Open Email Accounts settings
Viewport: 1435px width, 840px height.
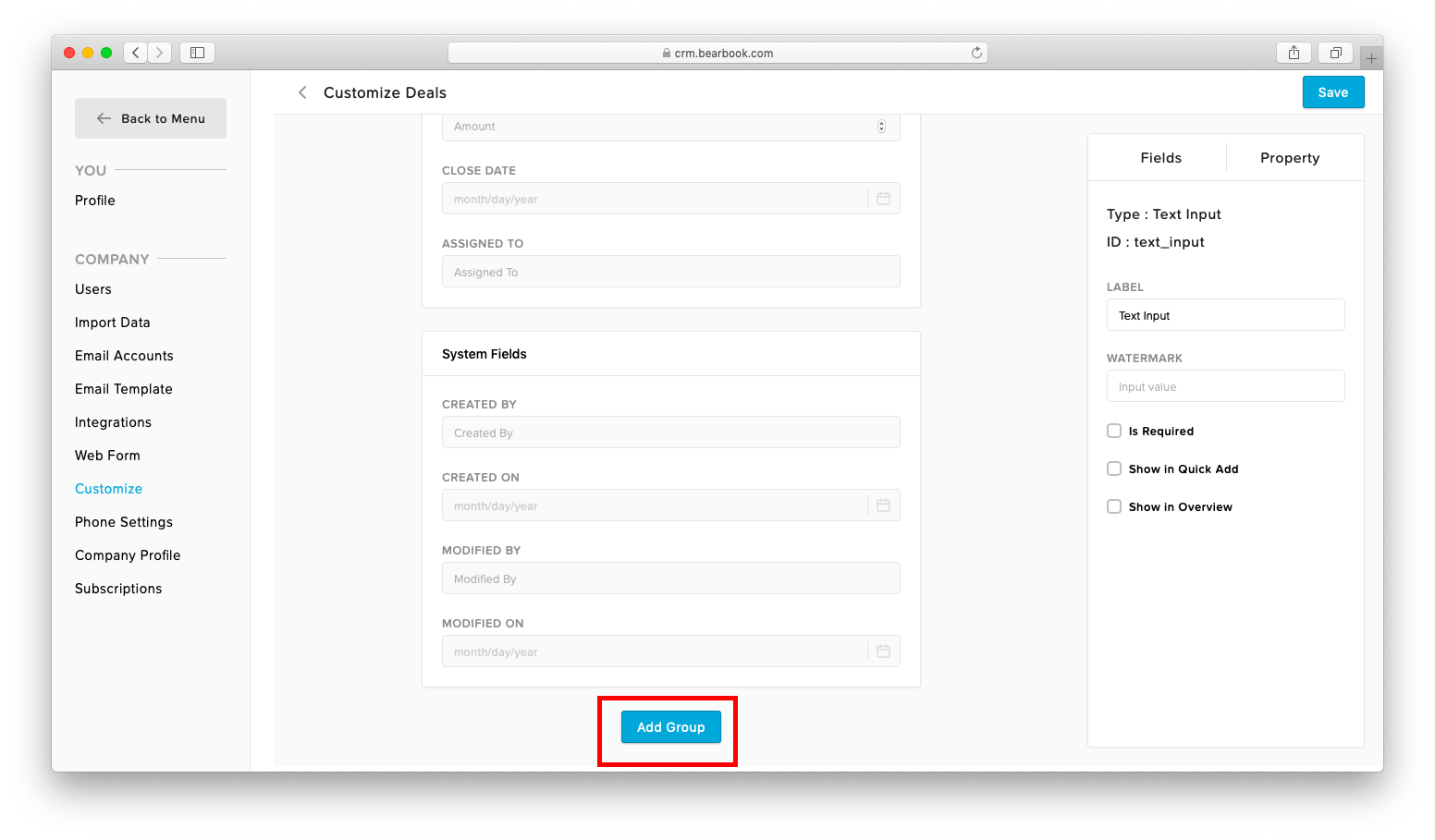pyautogui.click(x=124, y=356)
